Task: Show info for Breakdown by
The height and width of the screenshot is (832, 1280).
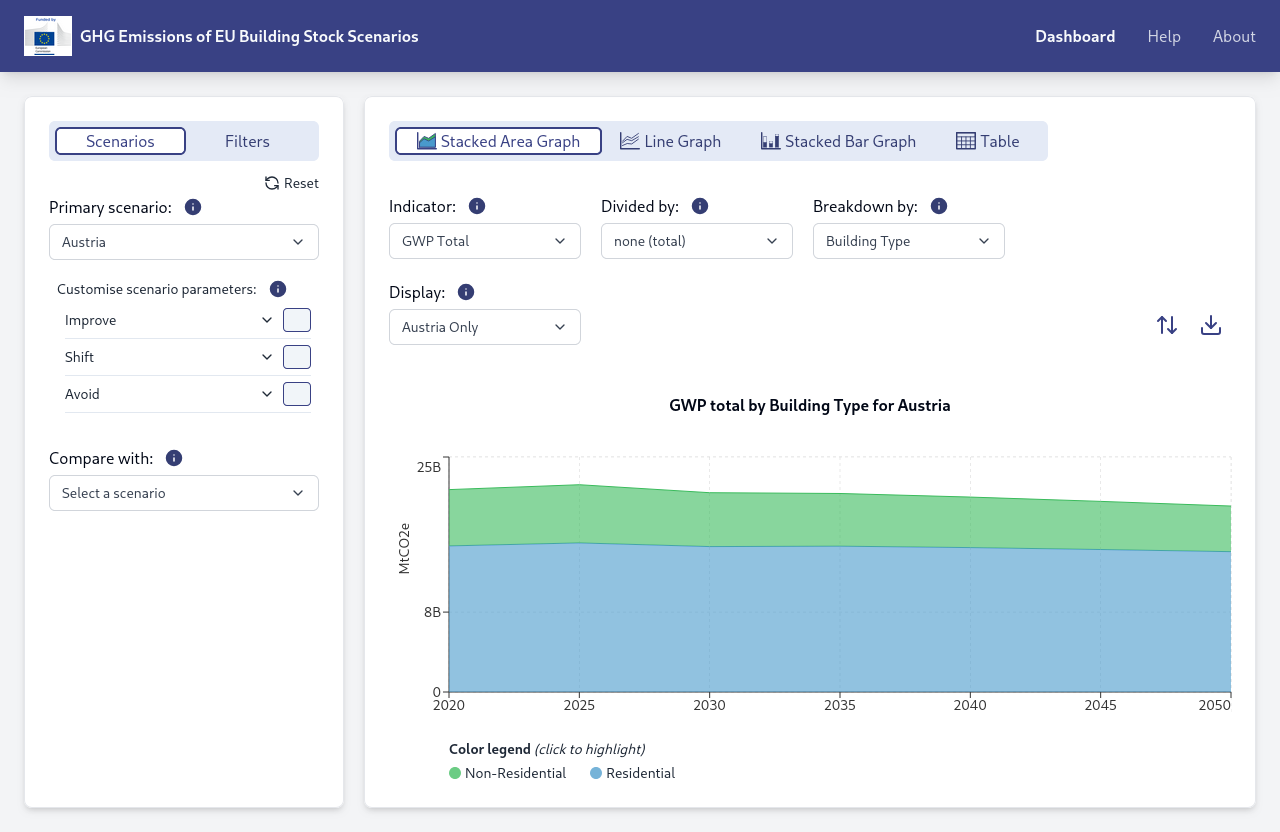Action: [938, 206]
